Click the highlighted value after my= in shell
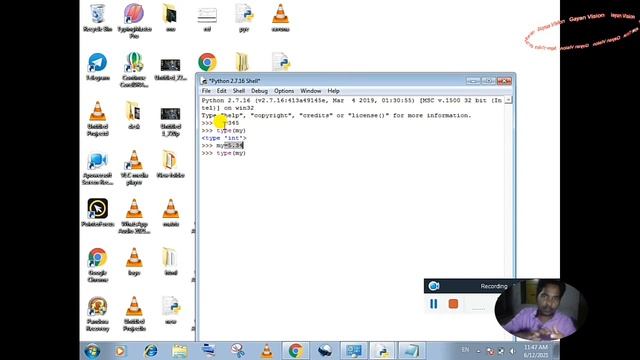 [234, 145]
